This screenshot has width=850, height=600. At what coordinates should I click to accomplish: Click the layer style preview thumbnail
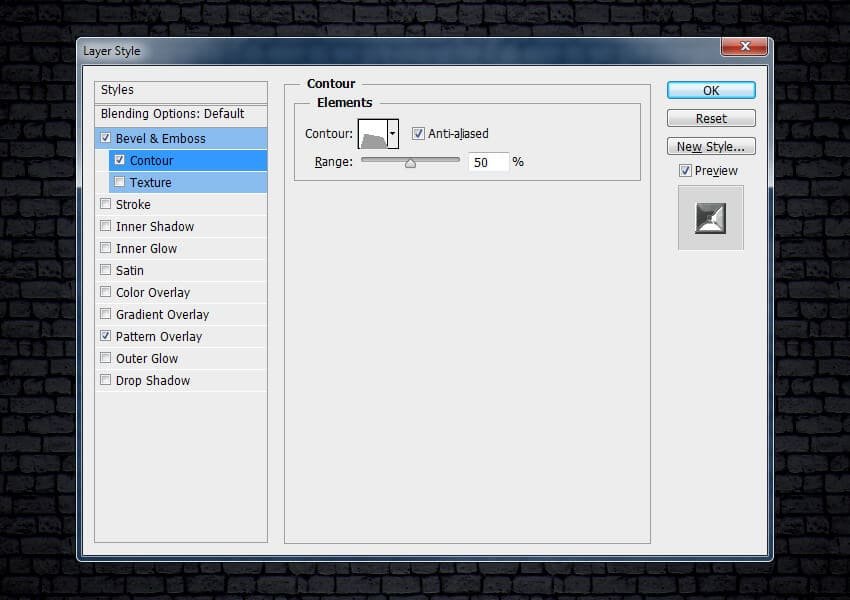point(711,217)
